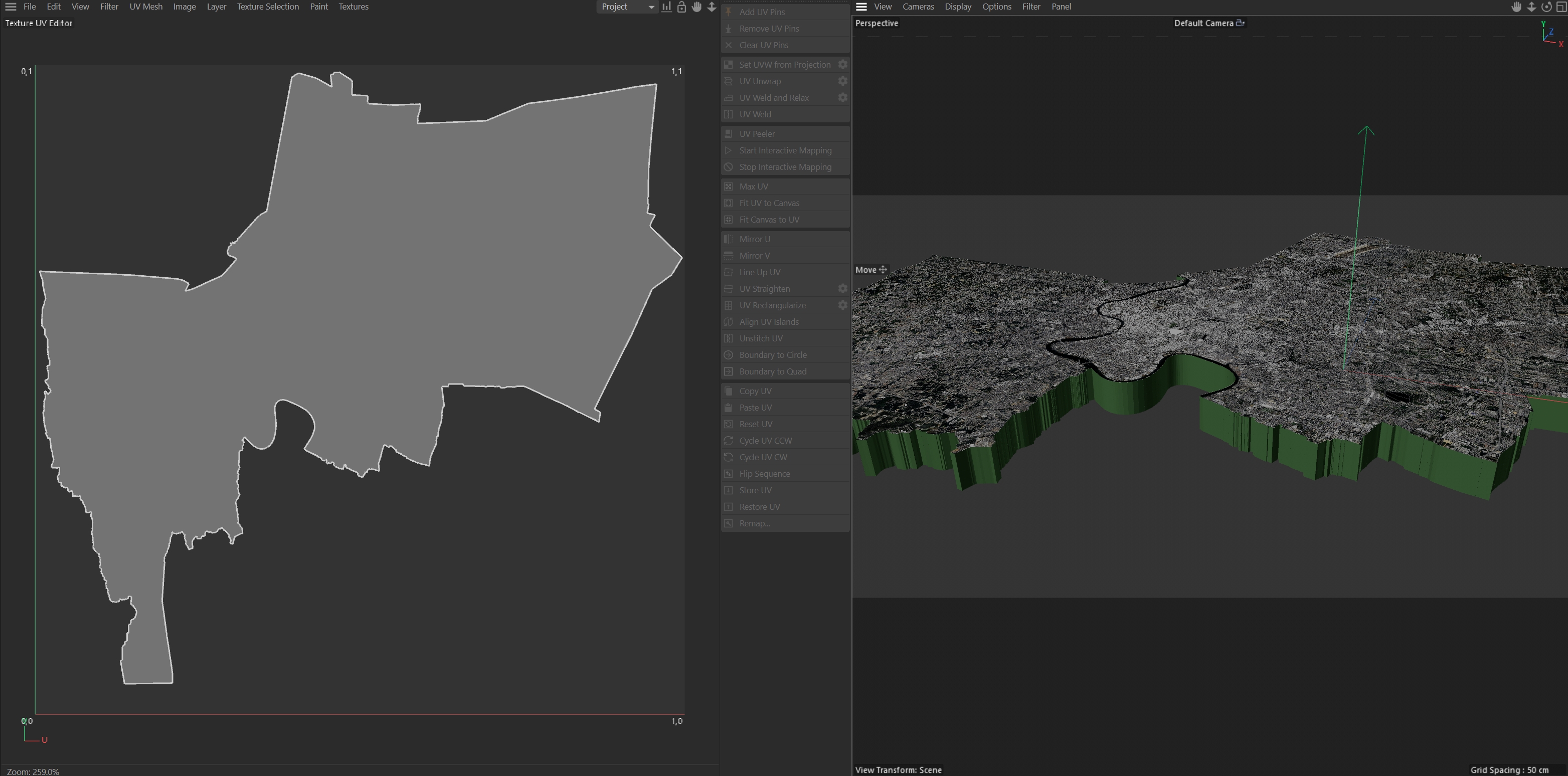
Task: Open UV Unwrap settings gear
Action: pyautogui.click(x=842, y=81)
